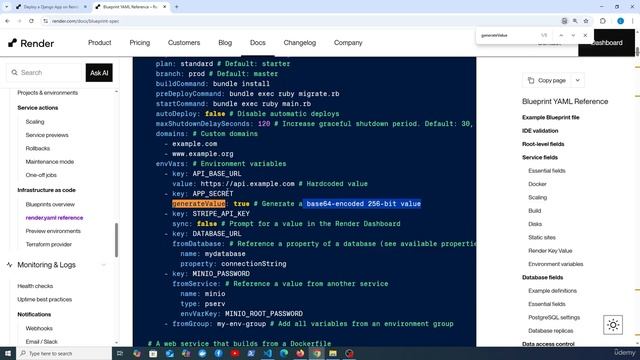Open the Chrome extensions icon

[x=603, y=21]
